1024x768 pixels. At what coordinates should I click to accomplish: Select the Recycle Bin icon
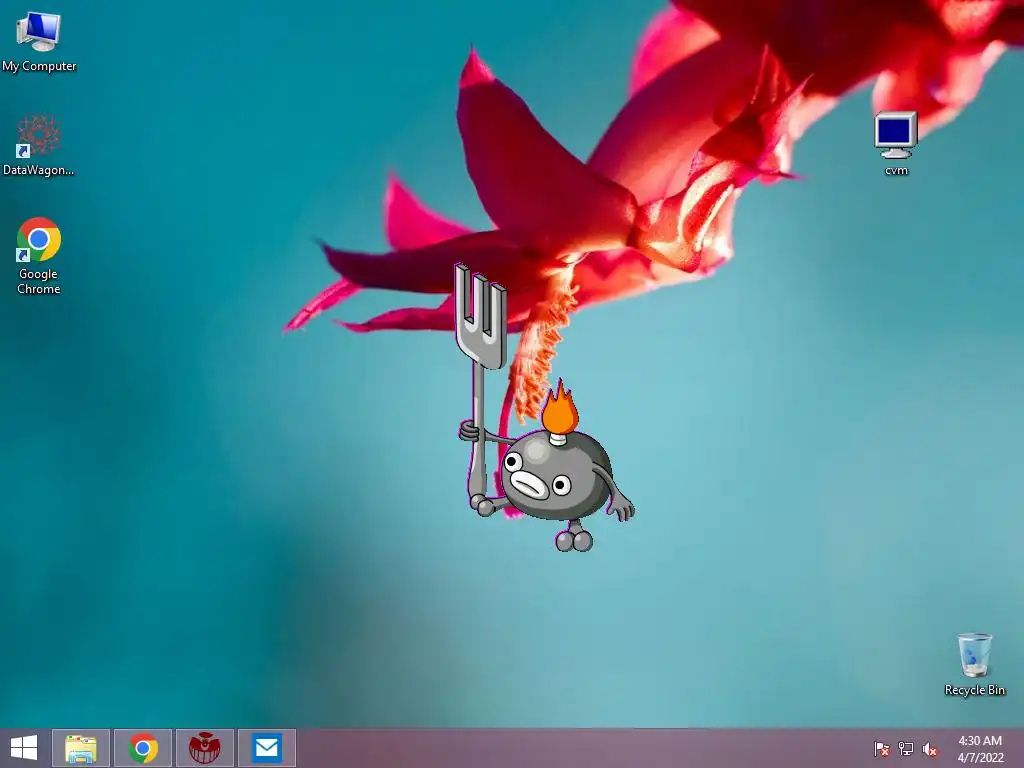coord(974,664)
